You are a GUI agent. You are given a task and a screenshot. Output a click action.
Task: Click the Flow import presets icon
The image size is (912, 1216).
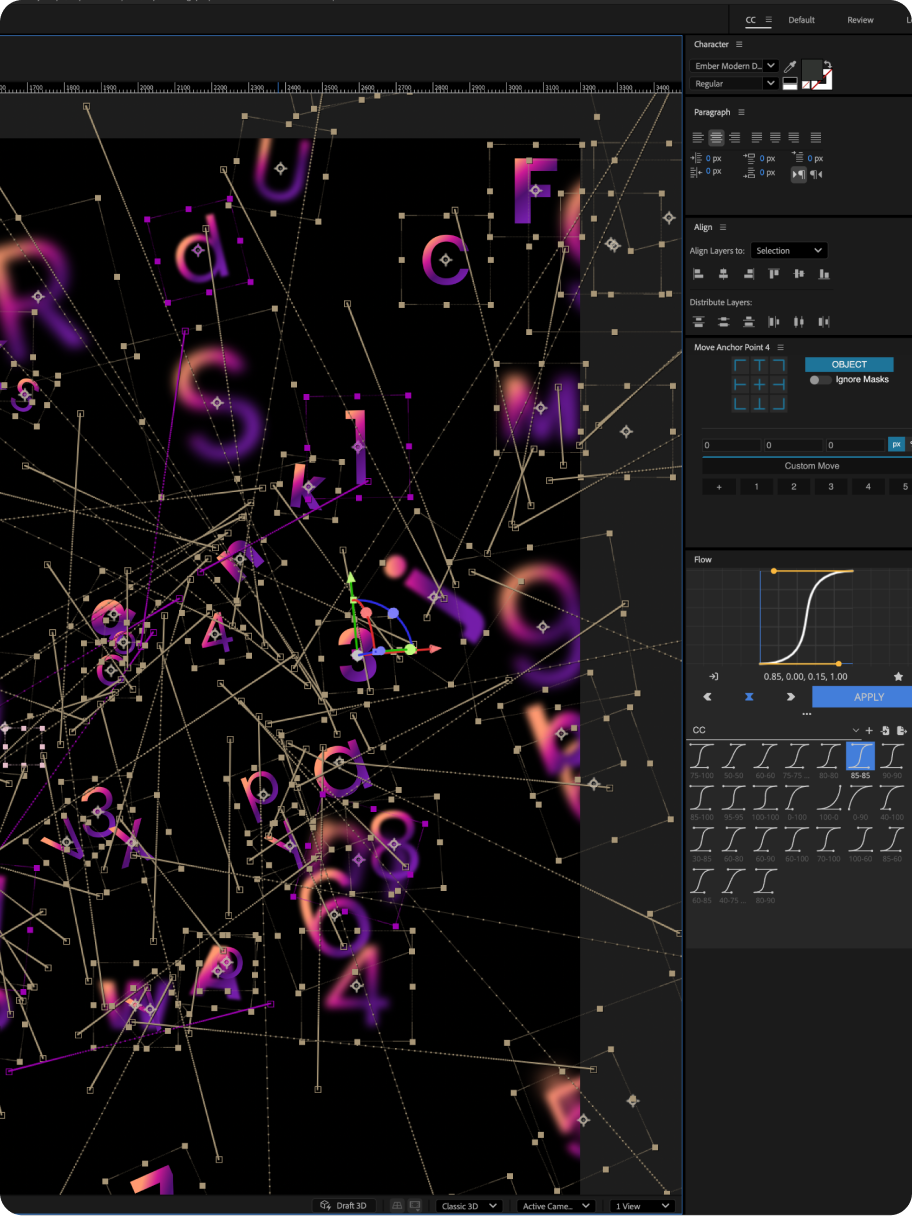coord(886,731)
